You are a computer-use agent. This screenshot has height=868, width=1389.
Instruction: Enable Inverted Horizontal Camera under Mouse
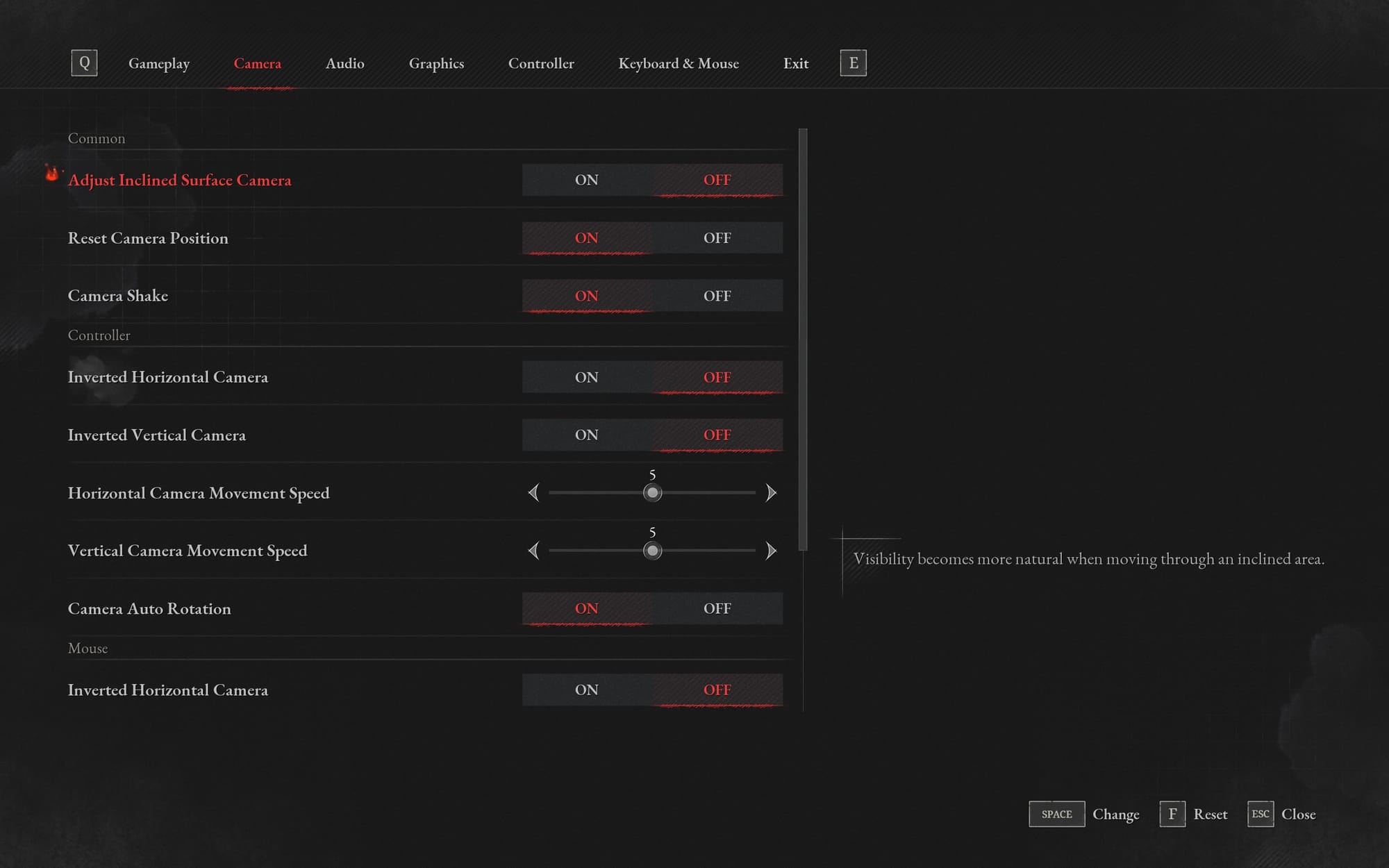point(587,690)
